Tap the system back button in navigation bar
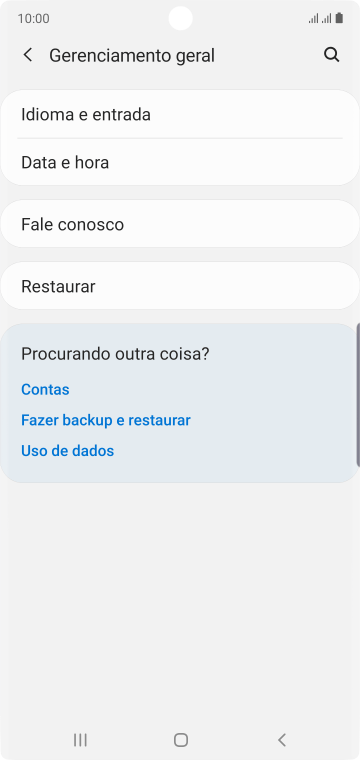 [x=282, y=740]
